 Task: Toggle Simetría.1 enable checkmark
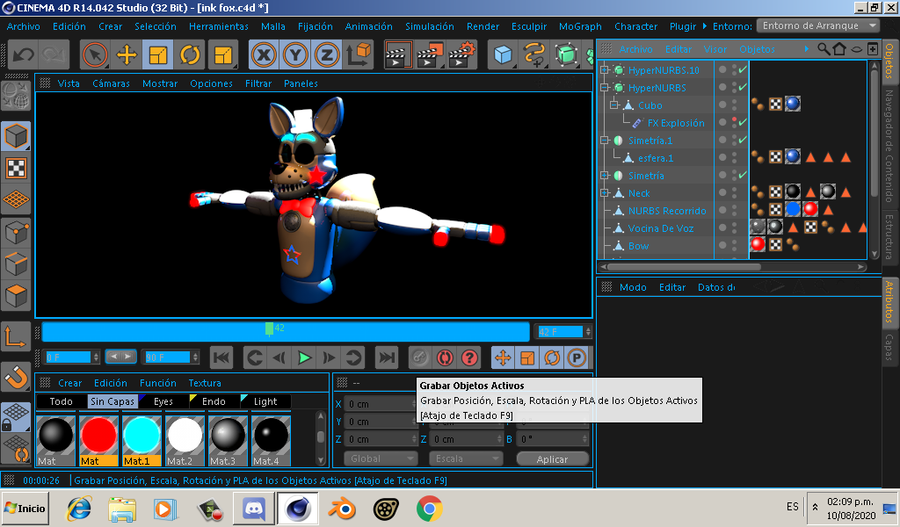tap(743, 140)
